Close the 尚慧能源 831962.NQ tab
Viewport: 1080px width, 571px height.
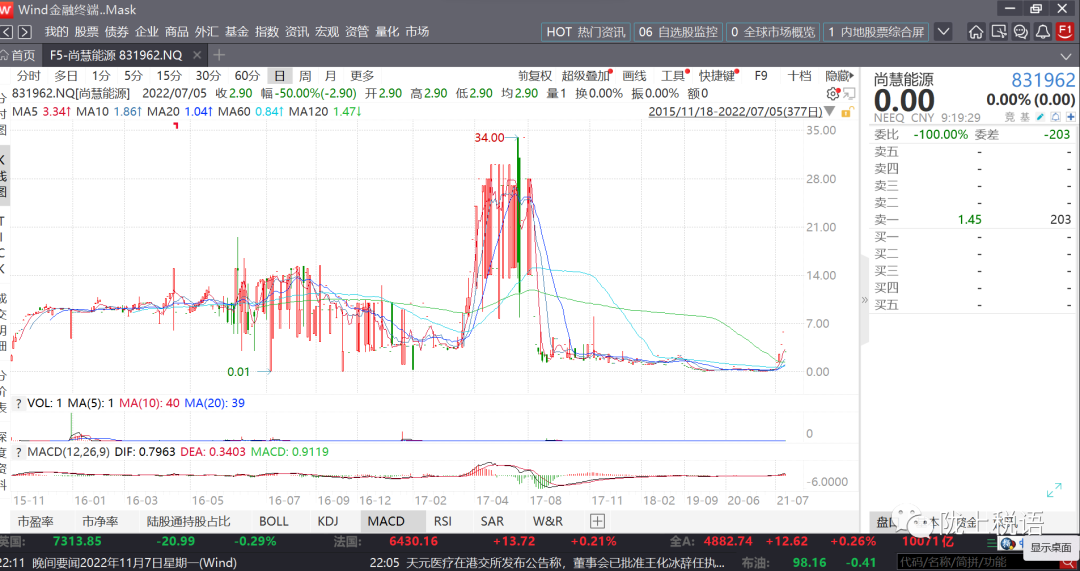tap(197, 55)
